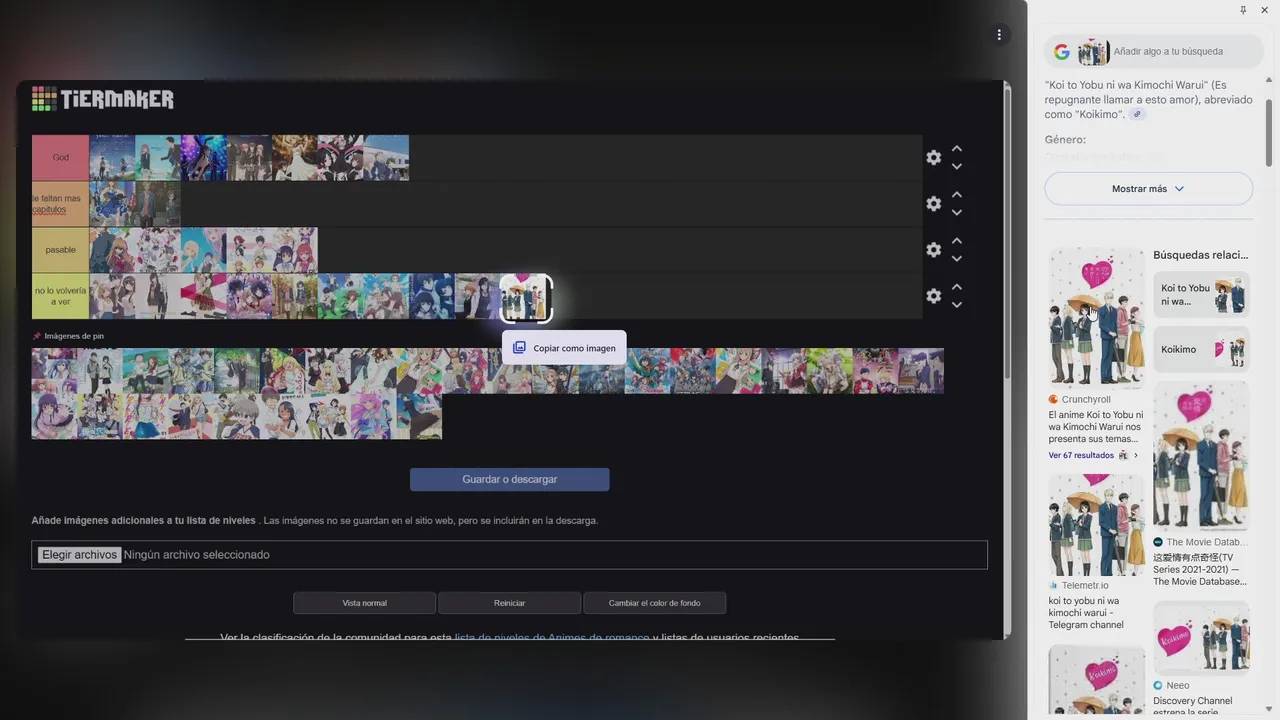Select 'Koi to Yobu ni wa...' related search
Image resolution: width=1280 pixels, height=720 pixels.
click(x=1201, y=295)
